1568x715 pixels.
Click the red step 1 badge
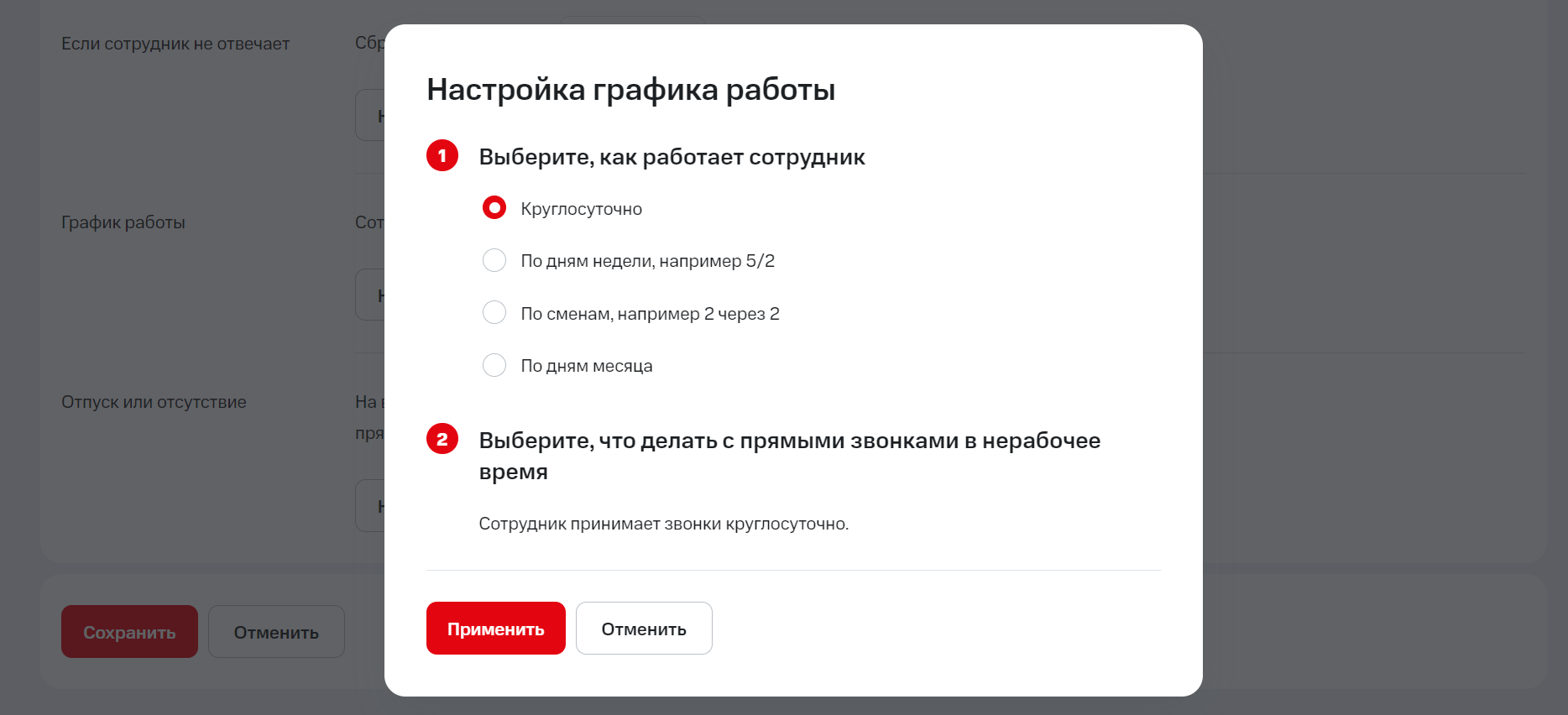[442, 156]
